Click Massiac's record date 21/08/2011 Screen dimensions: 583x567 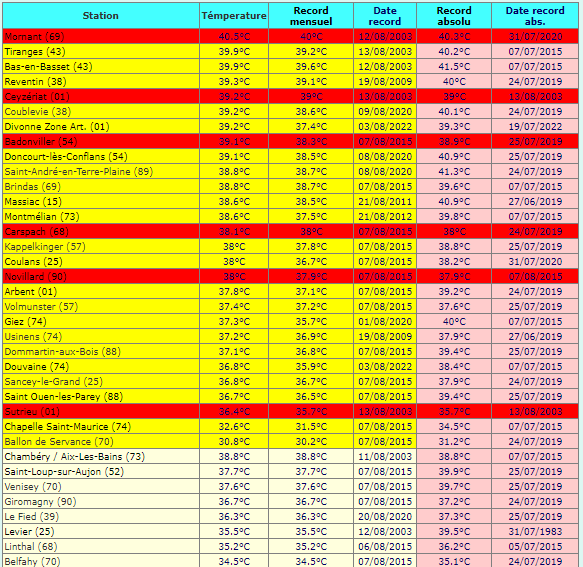point(385,202)
